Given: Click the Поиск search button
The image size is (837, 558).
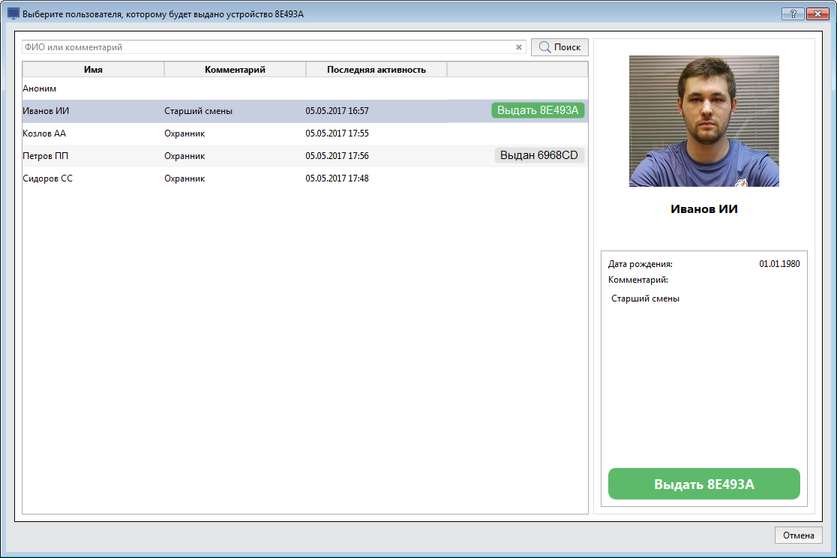Looking at the screenshot, I should pyautogui.click(x=559, y=47).
